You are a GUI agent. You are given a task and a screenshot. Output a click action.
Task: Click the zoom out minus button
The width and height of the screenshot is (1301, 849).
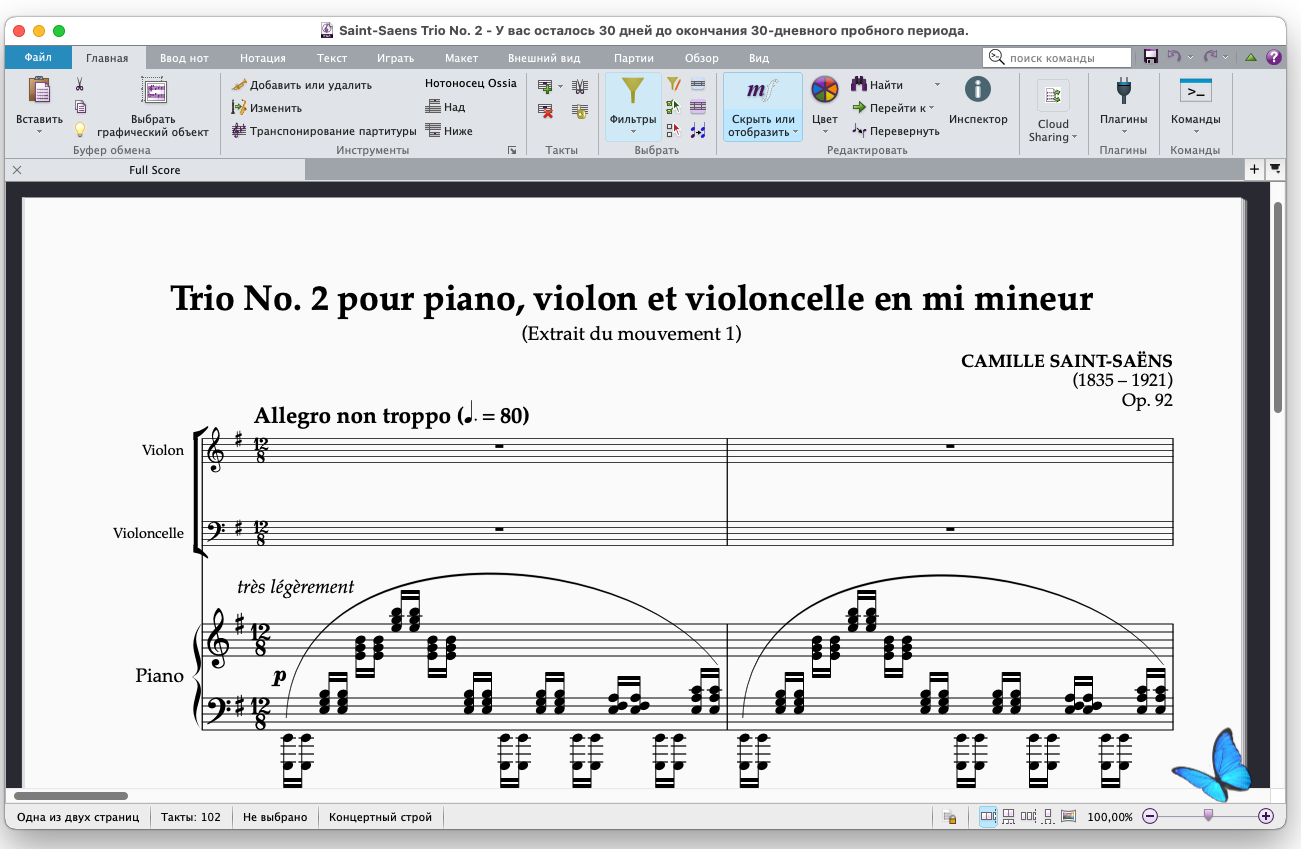point(1150,817)
